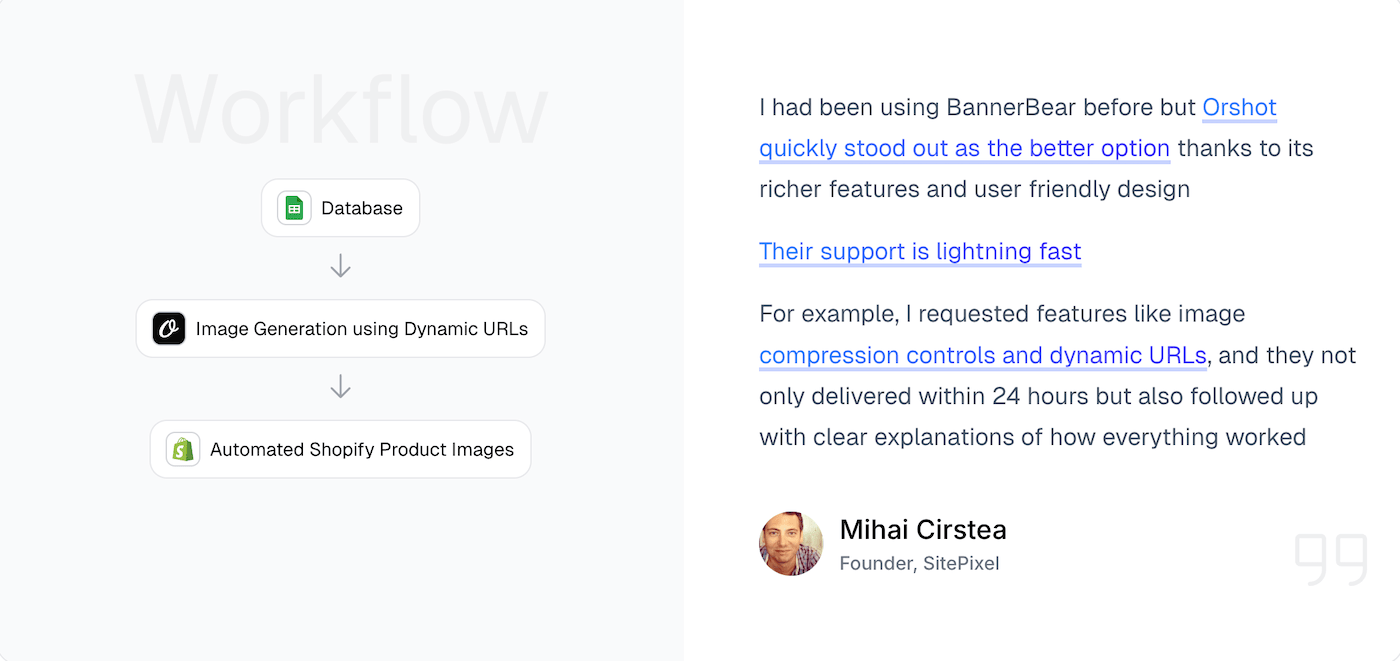1400x661 pixels.
Task: Click the black Orshot logo icon
Action: pyautogui.click(x=169, y=329)
